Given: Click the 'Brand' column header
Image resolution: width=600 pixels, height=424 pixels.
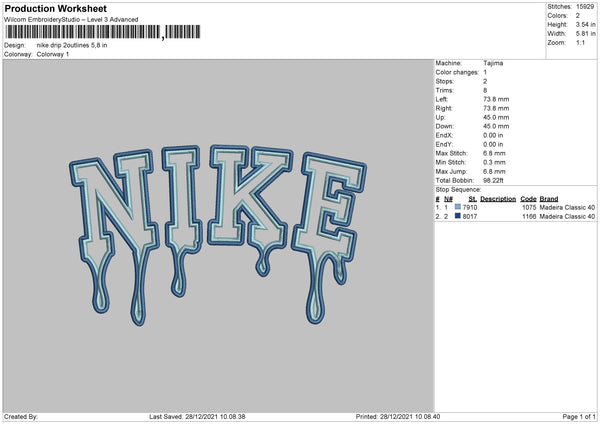Looking at the screenshot, I should [x=549, y=199].
